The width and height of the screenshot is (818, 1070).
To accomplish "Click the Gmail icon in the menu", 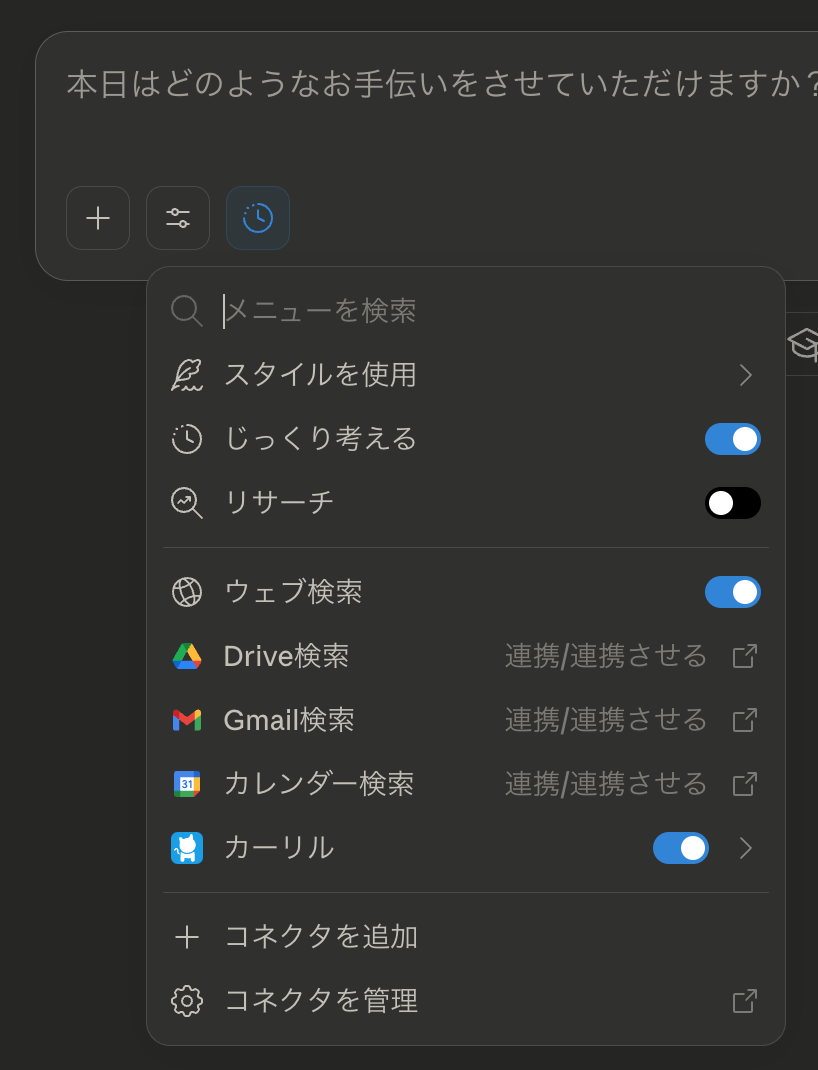I will click(x=187, y=720).
